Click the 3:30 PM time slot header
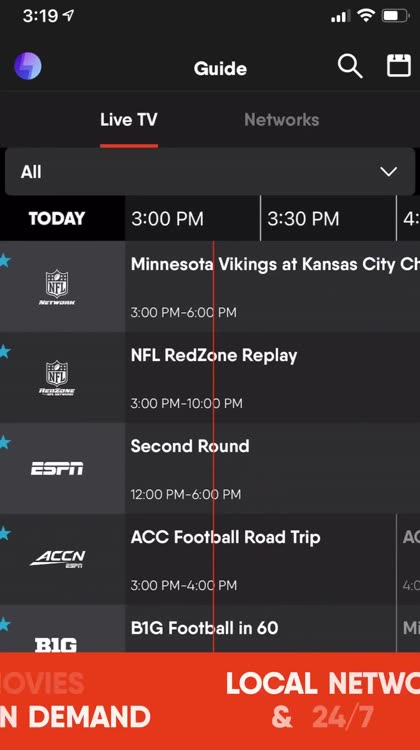Screen dimensions: 420x750 pos(328,219)
